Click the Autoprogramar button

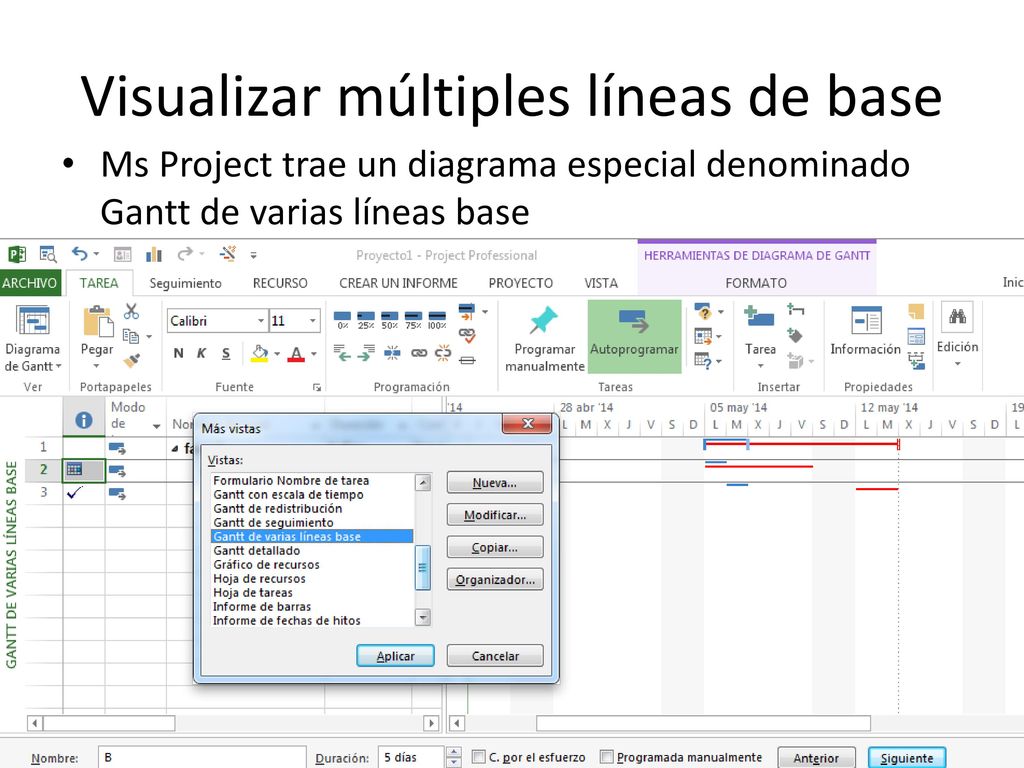pyautogui.click(x=634, y=337)
